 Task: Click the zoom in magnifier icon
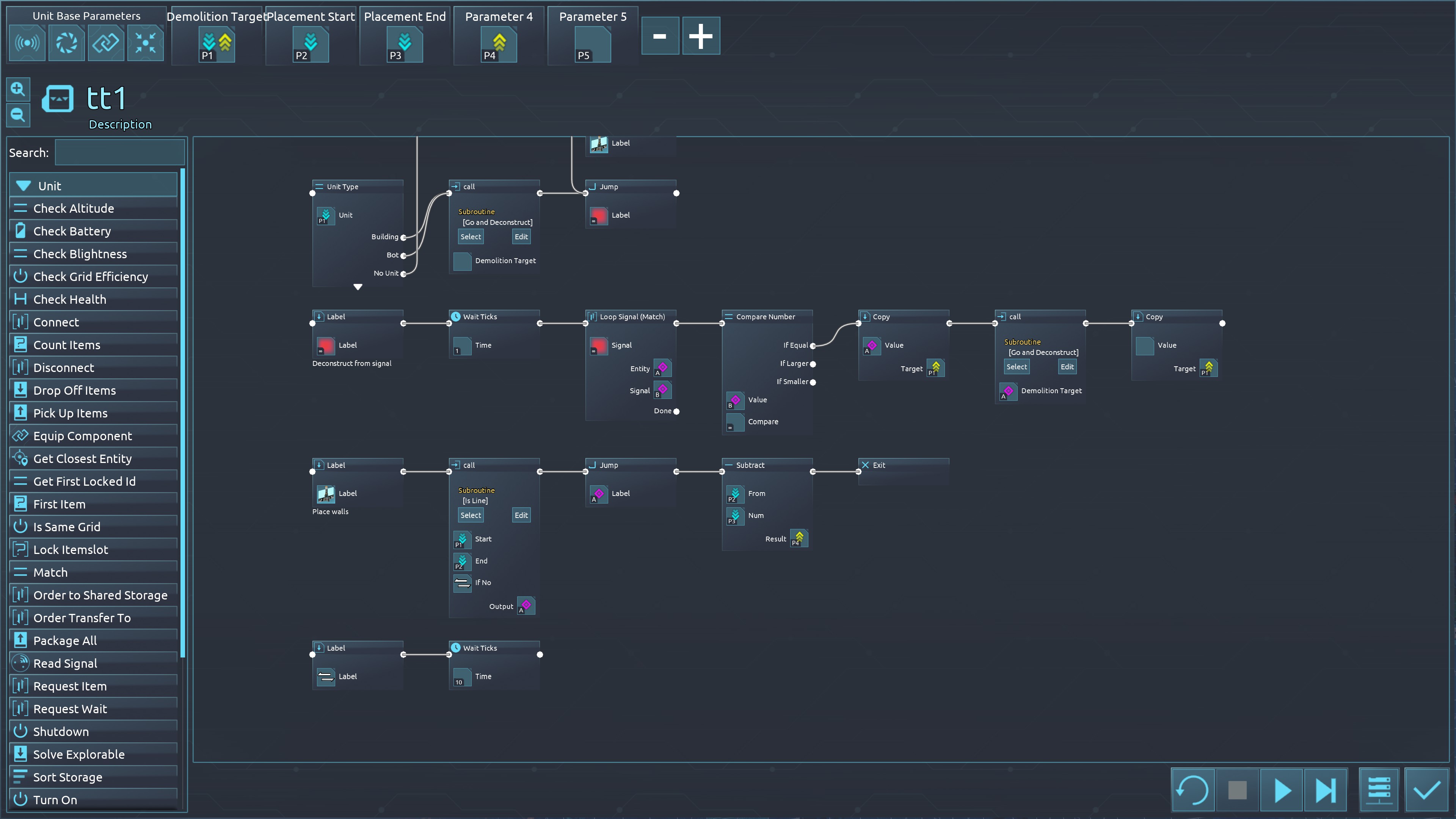pos(18,89)
